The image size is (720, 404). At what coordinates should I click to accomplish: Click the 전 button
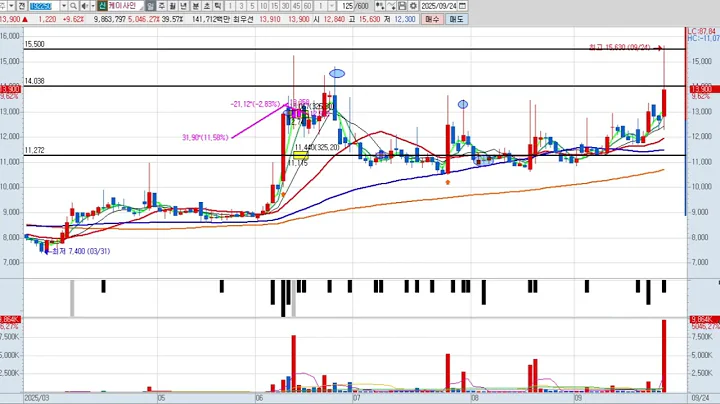22,6
